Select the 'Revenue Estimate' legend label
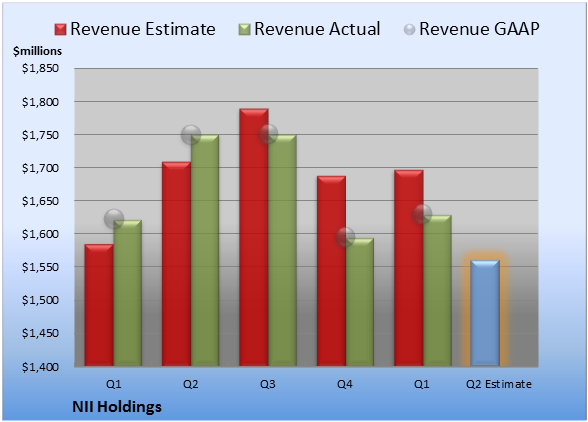This screenshot has width=588, height=422. point(143,29)
